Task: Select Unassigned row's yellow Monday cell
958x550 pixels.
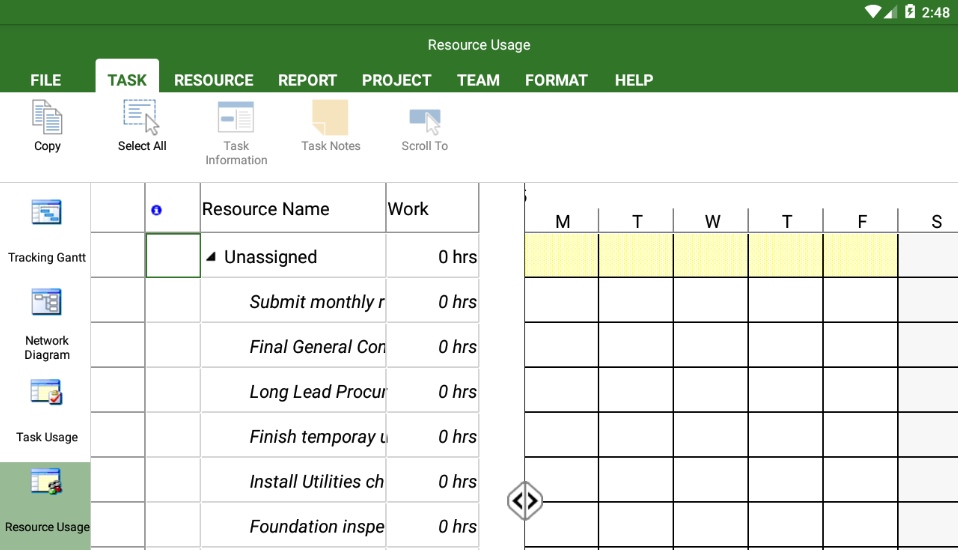Action: 561,255
